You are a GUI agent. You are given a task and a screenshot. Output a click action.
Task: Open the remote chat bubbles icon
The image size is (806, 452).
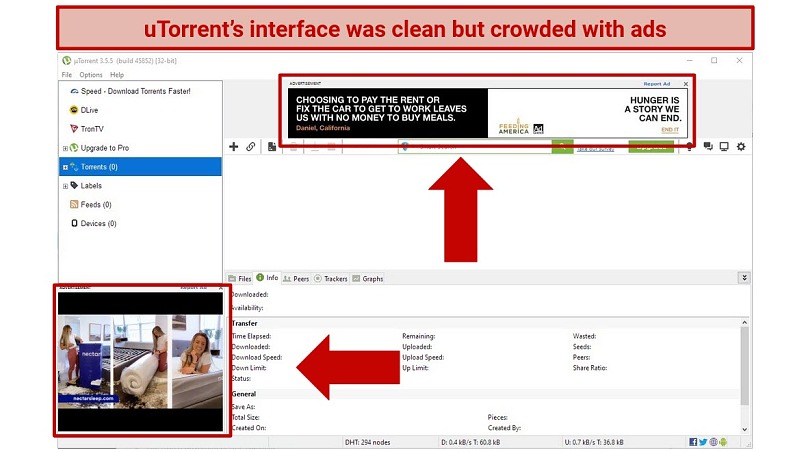click(x=708, y=147)
